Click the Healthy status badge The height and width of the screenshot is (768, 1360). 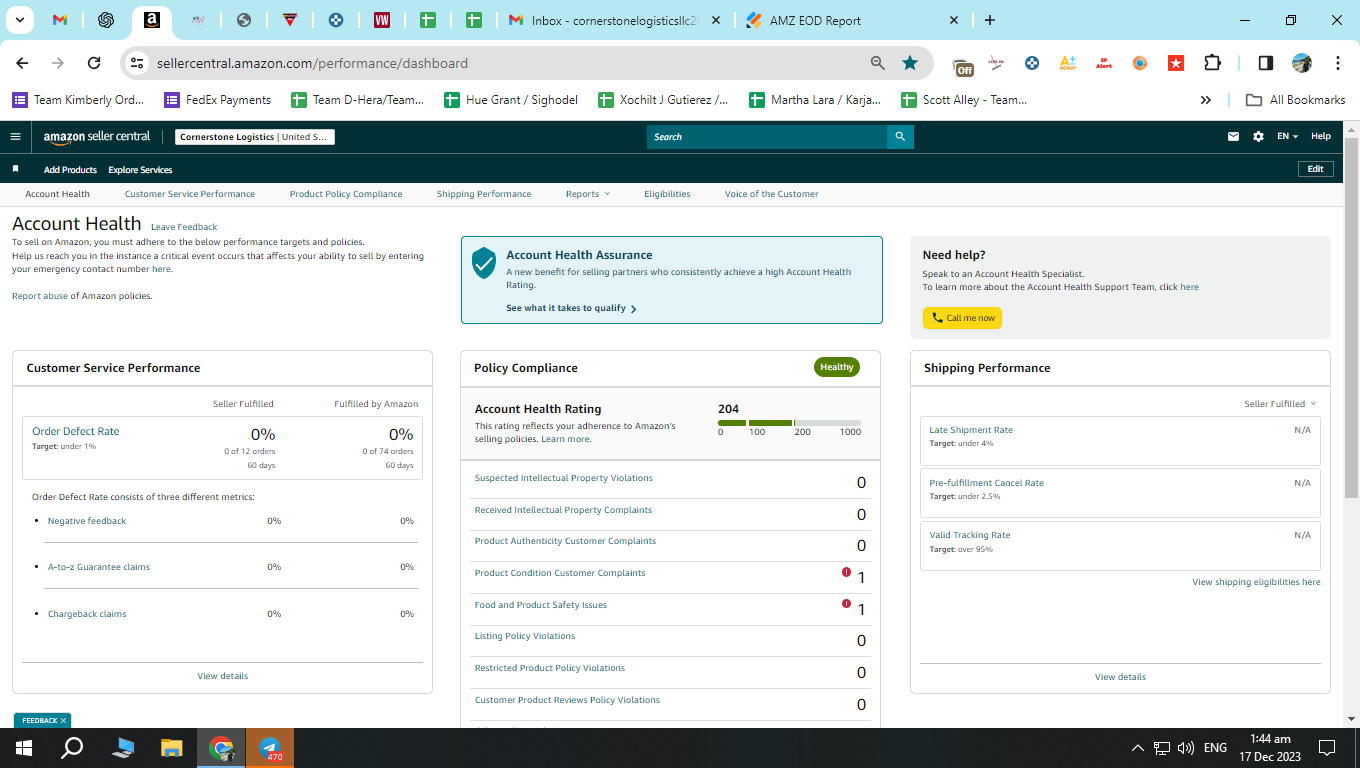tap(836, 367)
